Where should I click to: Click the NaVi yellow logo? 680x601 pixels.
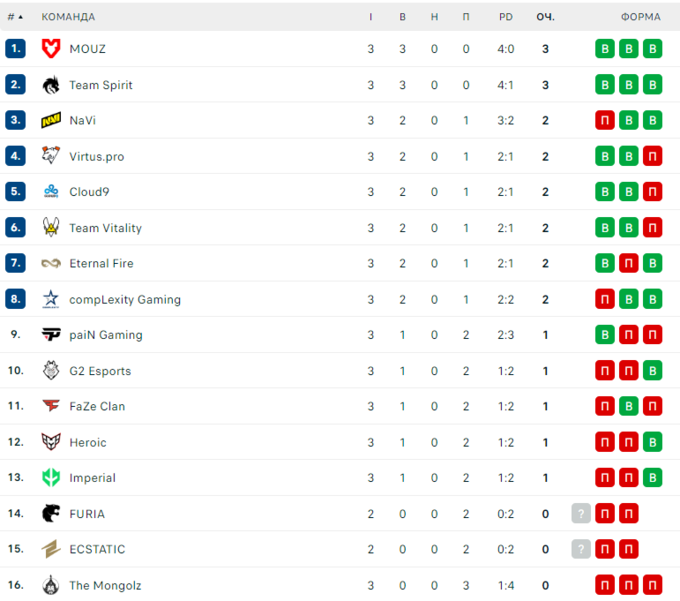point(51,121)
